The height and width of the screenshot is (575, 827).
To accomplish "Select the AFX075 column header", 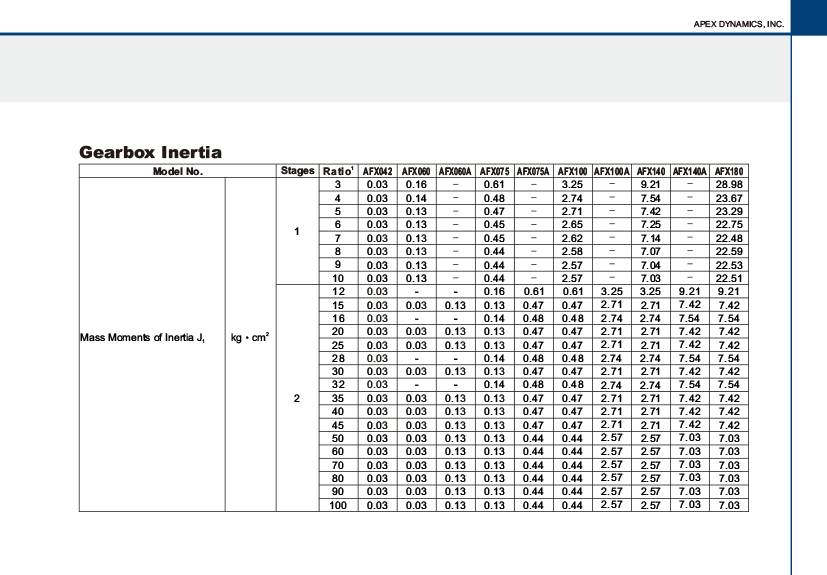I will point(494,171).
